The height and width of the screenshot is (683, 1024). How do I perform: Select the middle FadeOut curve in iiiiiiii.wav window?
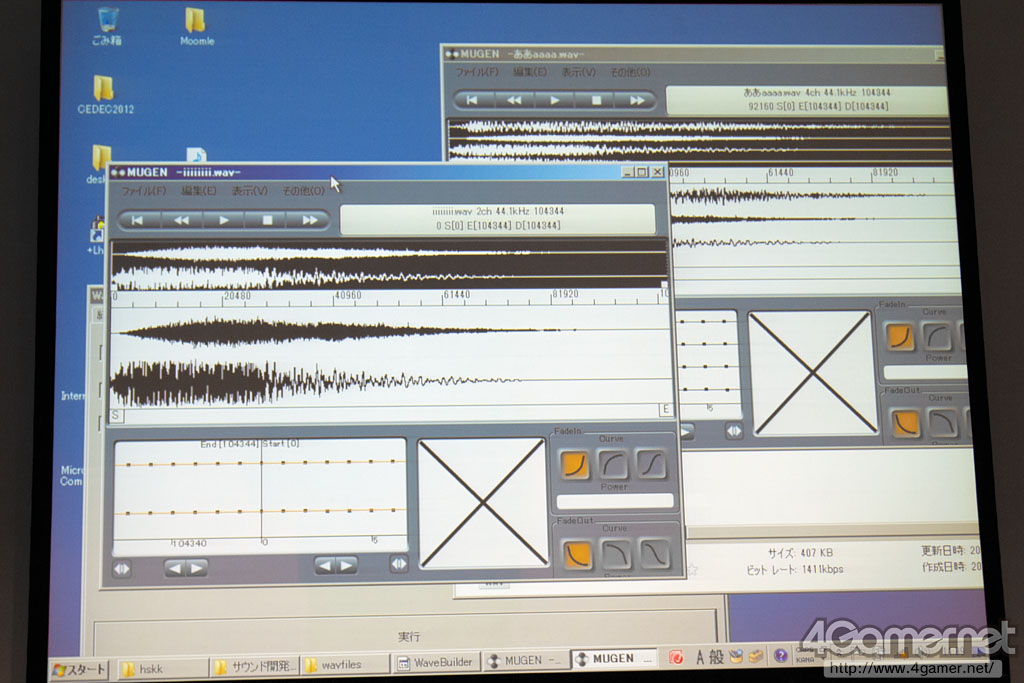pyautogui.click(x=616, y=553)
